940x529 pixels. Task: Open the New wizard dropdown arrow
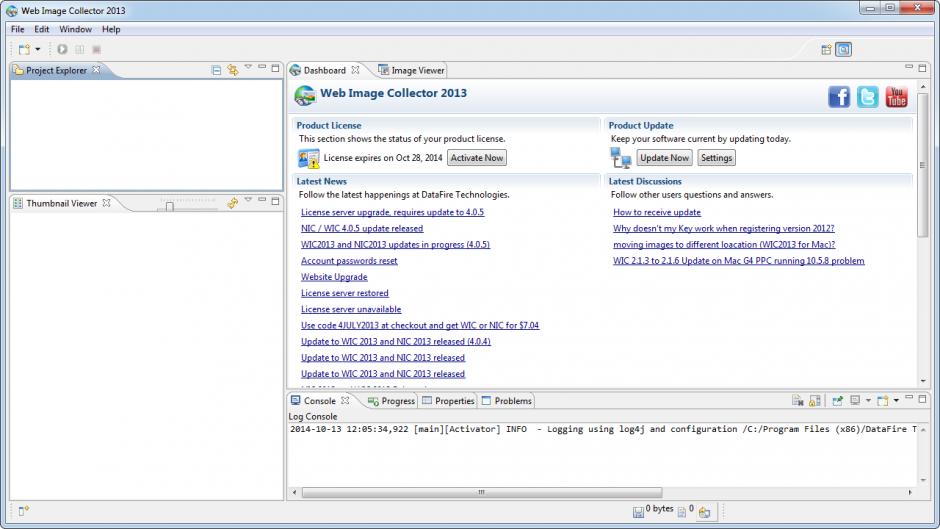[37, 49]
